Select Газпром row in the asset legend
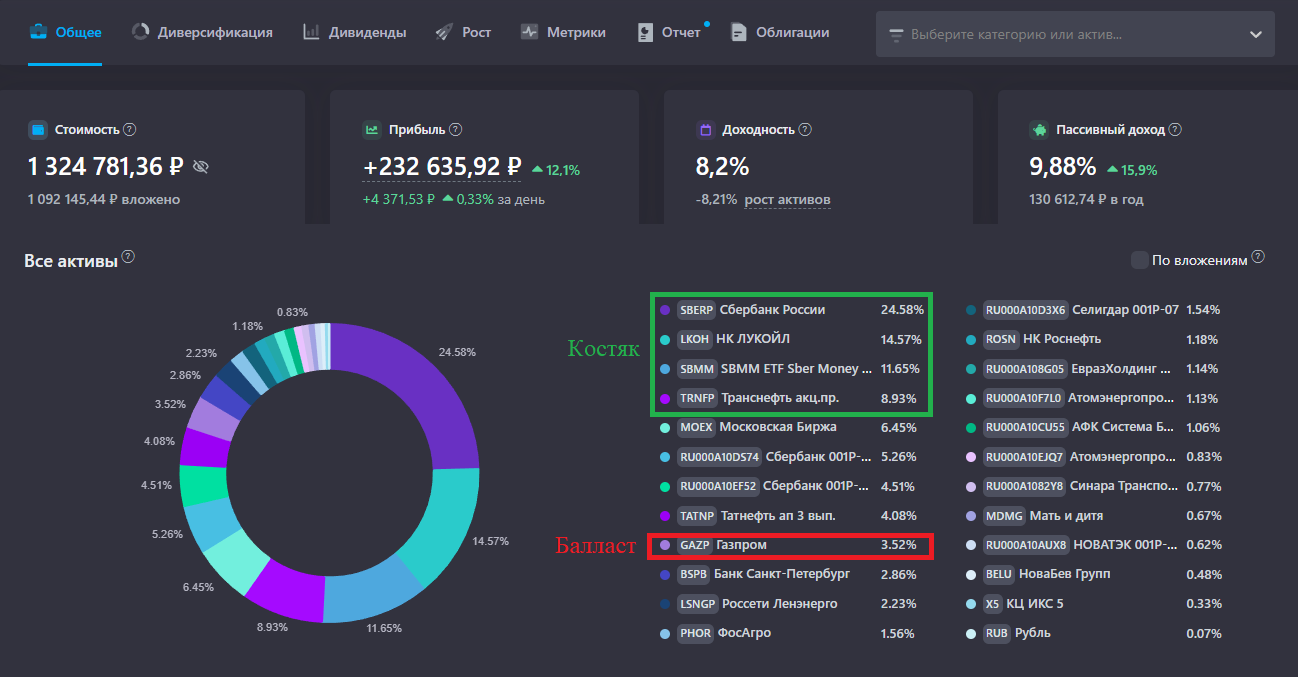Viewport: 1298px width, 677px height. click(x=790, y=546)
